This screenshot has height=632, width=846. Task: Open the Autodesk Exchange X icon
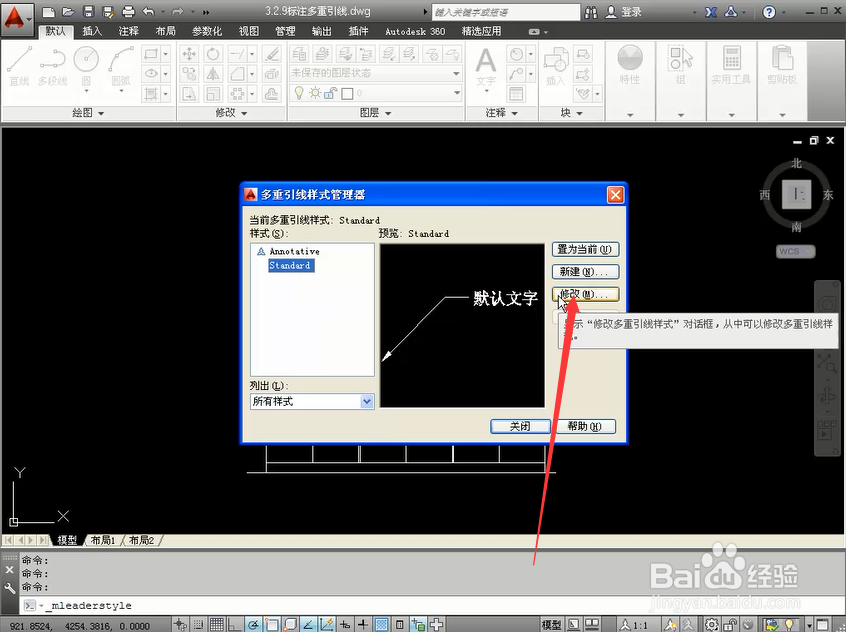click(x=711, y=12)
